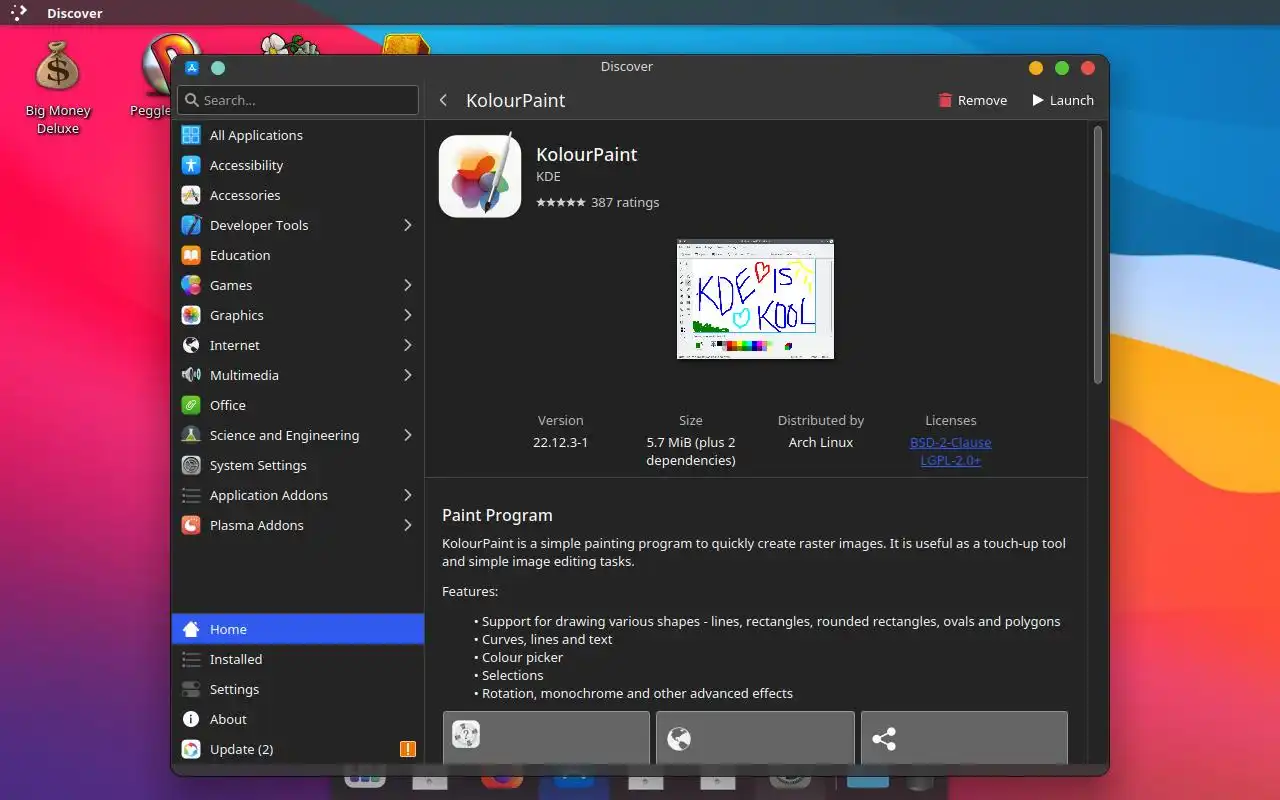The image size is (1280, 800).
Task: Click the version number 22.12.3-1
Action: pyautogui.click(x=560, y=442)
